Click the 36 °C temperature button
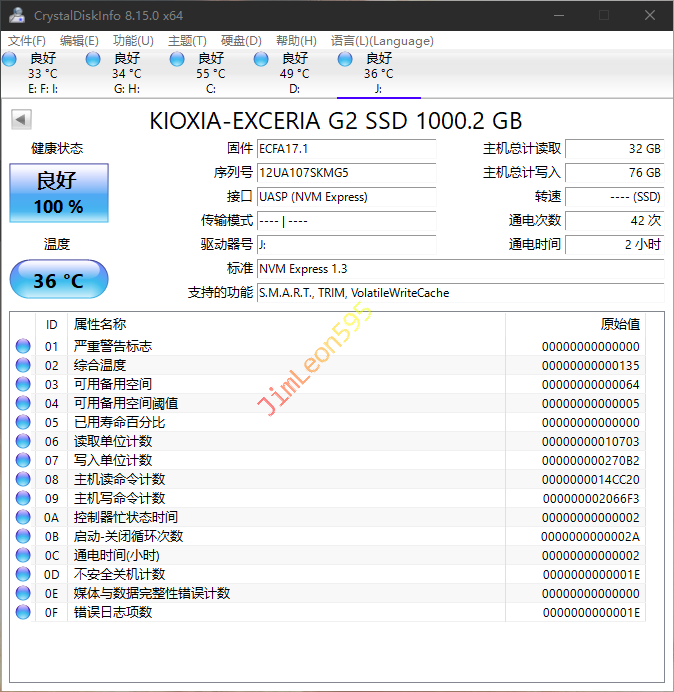 tap(59, 280)
